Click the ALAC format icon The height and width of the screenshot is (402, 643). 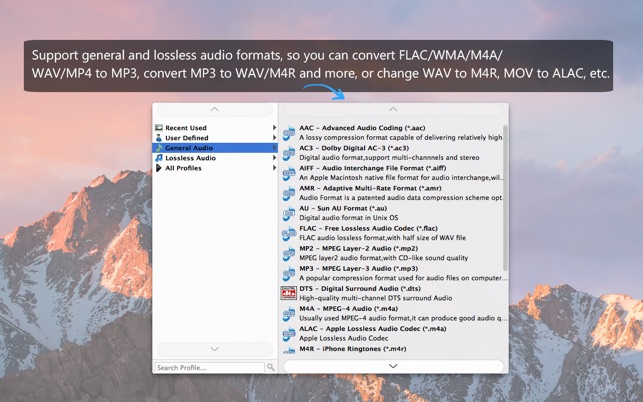click(x=289, y=334)
